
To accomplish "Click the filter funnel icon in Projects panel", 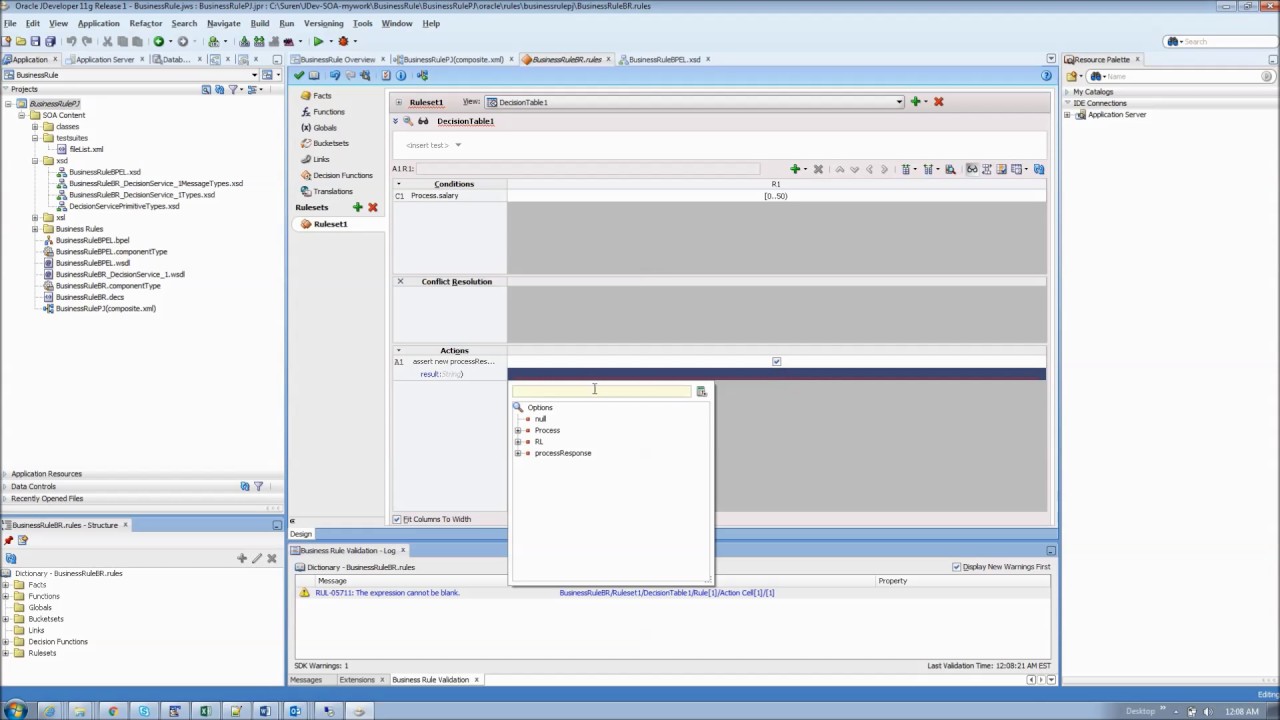I will tap(233, 89).
